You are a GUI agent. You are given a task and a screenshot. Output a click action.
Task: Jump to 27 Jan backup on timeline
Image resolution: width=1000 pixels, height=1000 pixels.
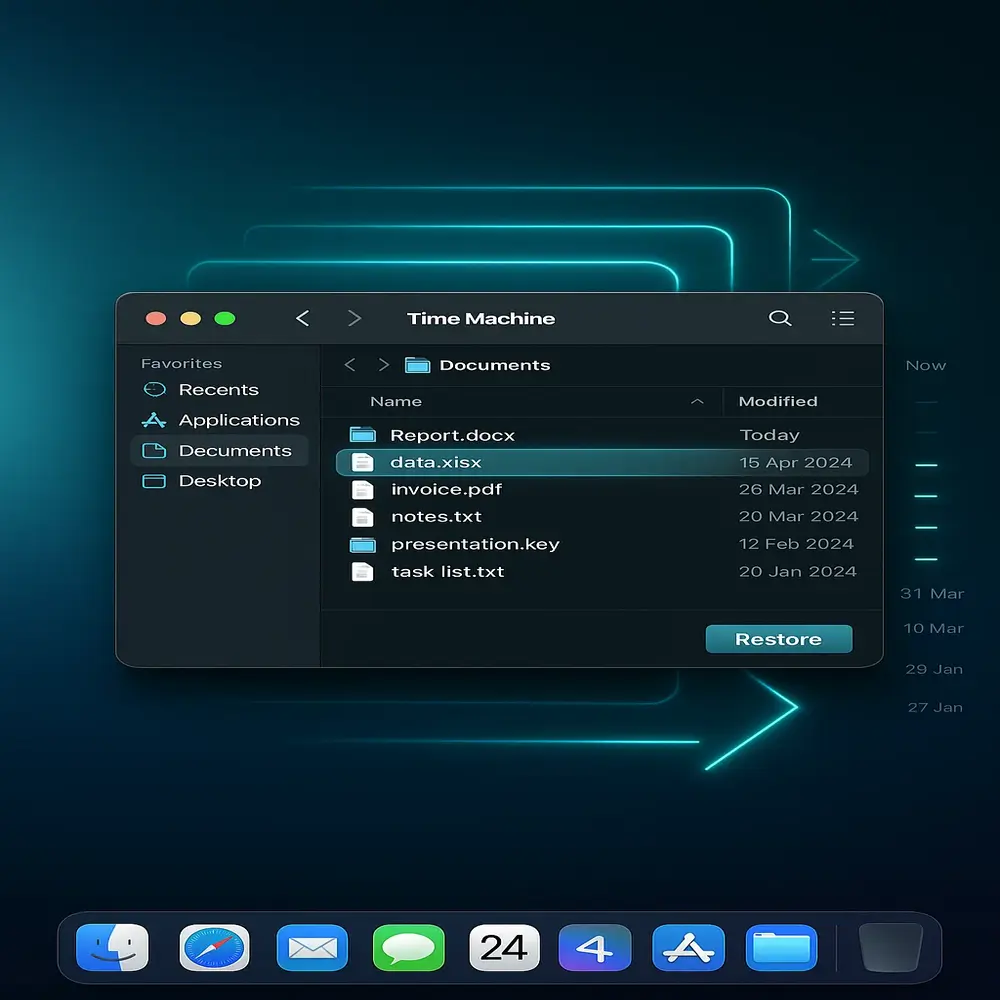[x=935, y=708]
